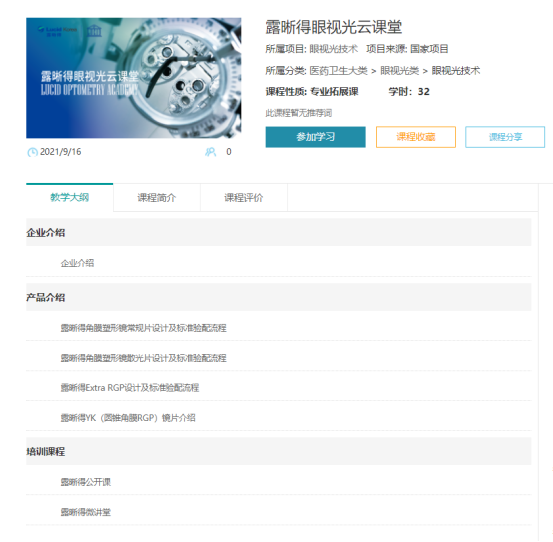Click the clock icon beside 2021/9/16

[x=32, y=152]
